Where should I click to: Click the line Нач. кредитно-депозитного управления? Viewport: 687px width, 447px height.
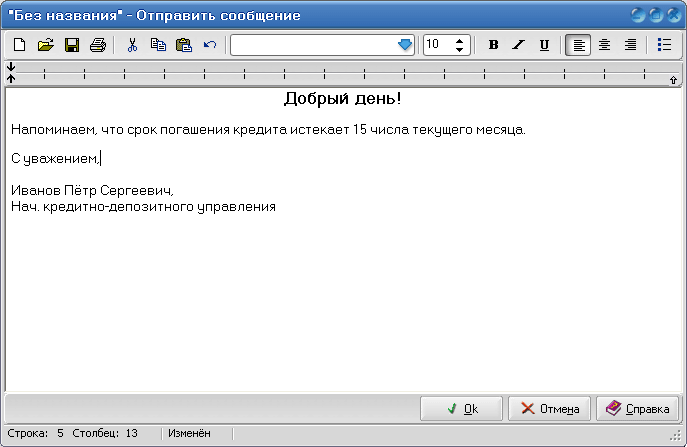coord(143,206)
